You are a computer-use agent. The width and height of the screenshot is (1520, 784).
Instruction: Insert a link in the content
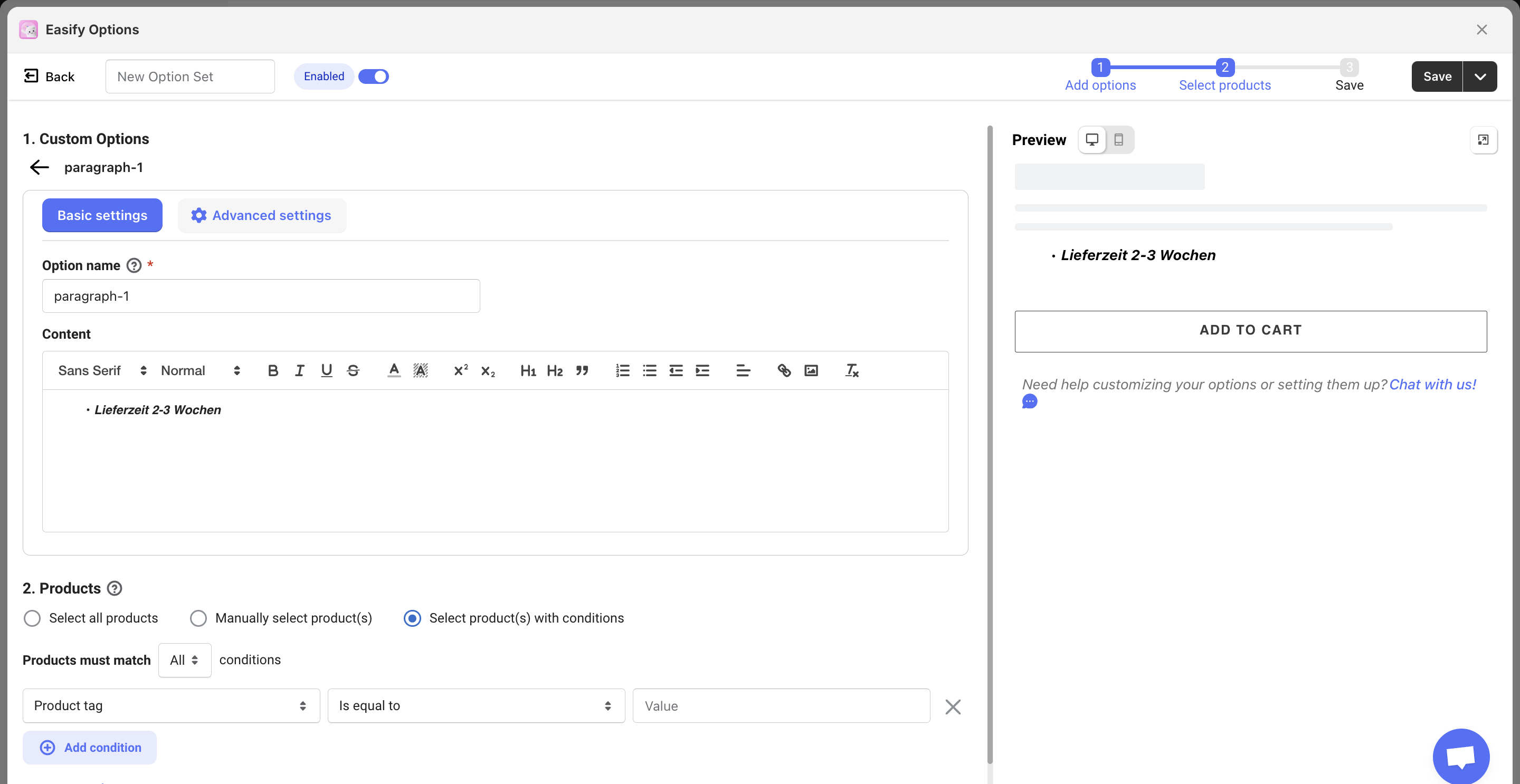pyautogui.click(x=784, y=370)
